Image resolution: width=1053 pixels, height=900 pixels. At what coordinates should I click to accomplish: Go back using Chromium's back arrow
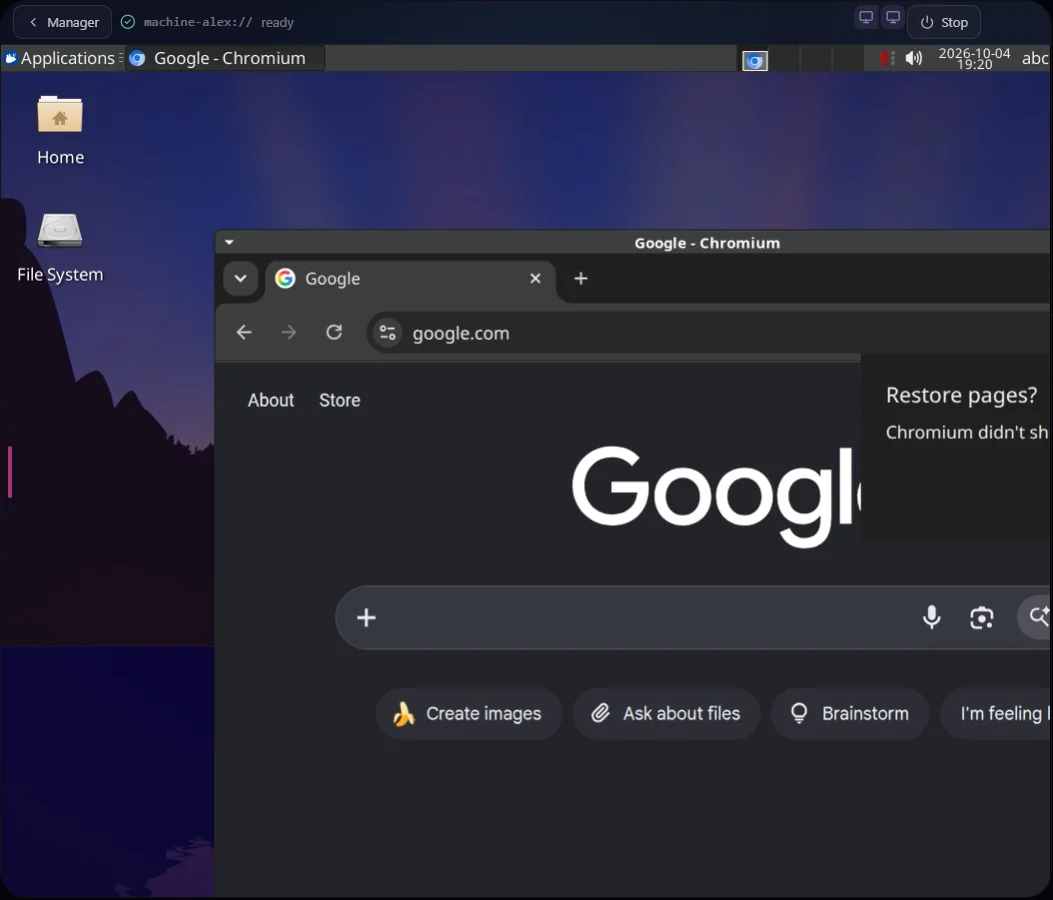click(244, 332)
